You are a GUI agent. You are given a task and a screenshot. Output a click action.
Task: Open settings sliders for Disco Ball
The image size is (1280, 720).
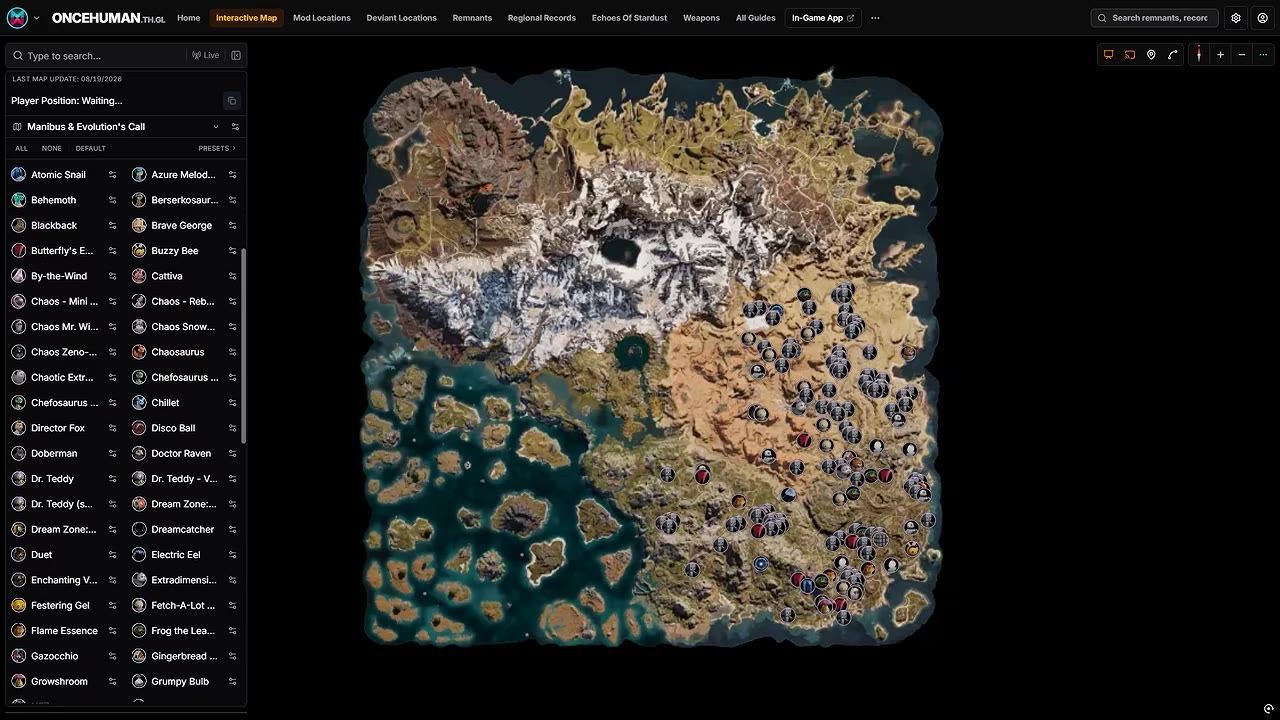[x=232, y=428]
